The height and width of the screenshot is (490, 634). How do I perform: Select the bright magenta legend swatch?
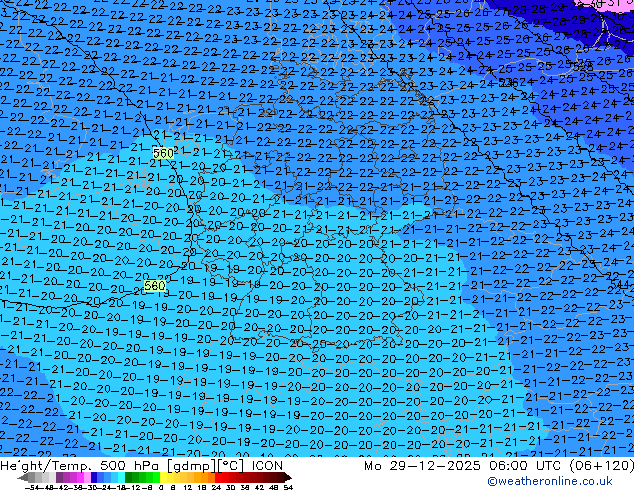click(80, 477)
